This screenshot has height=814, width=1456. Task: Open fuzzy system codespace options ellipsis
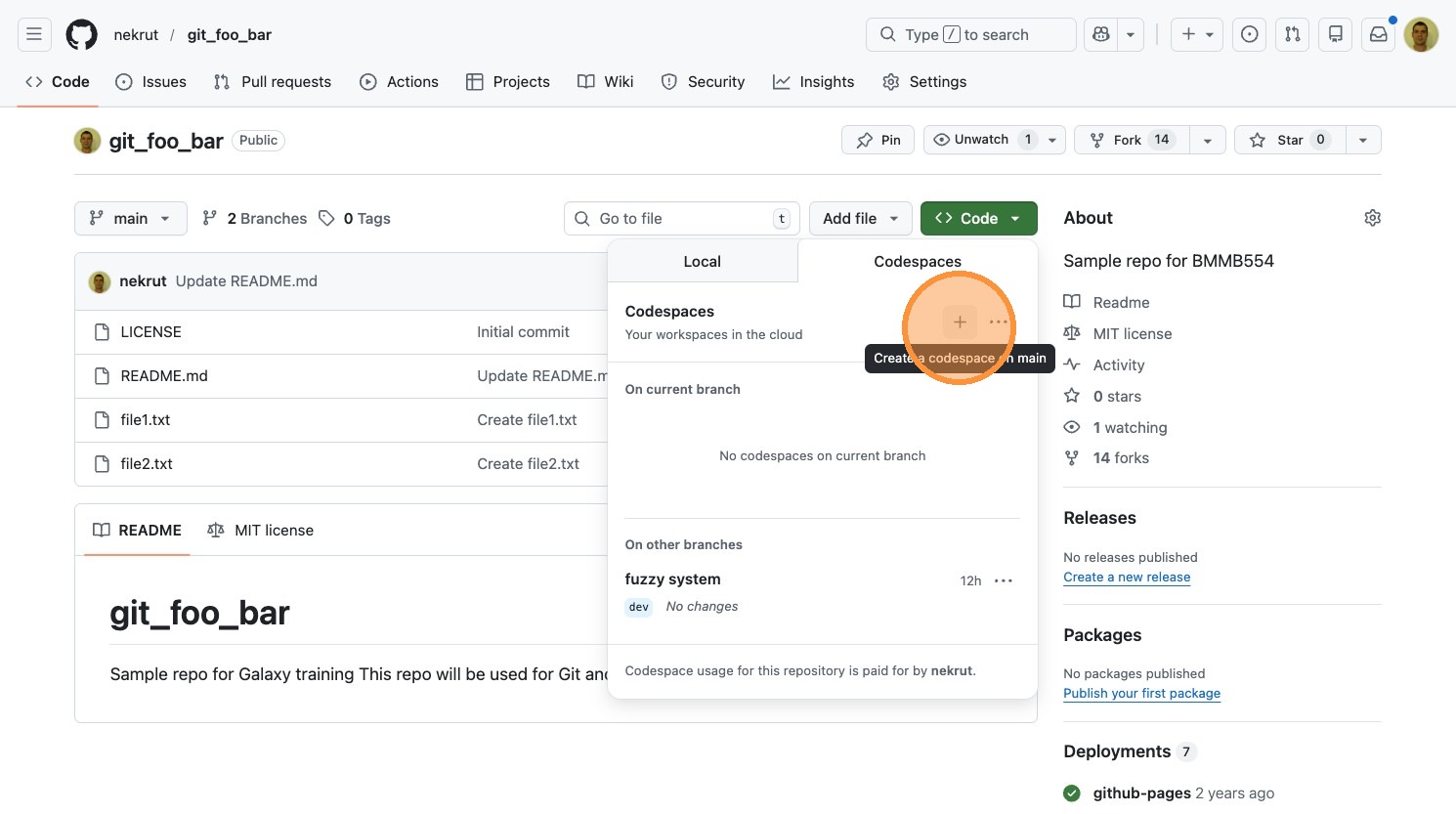[1004, 580]
